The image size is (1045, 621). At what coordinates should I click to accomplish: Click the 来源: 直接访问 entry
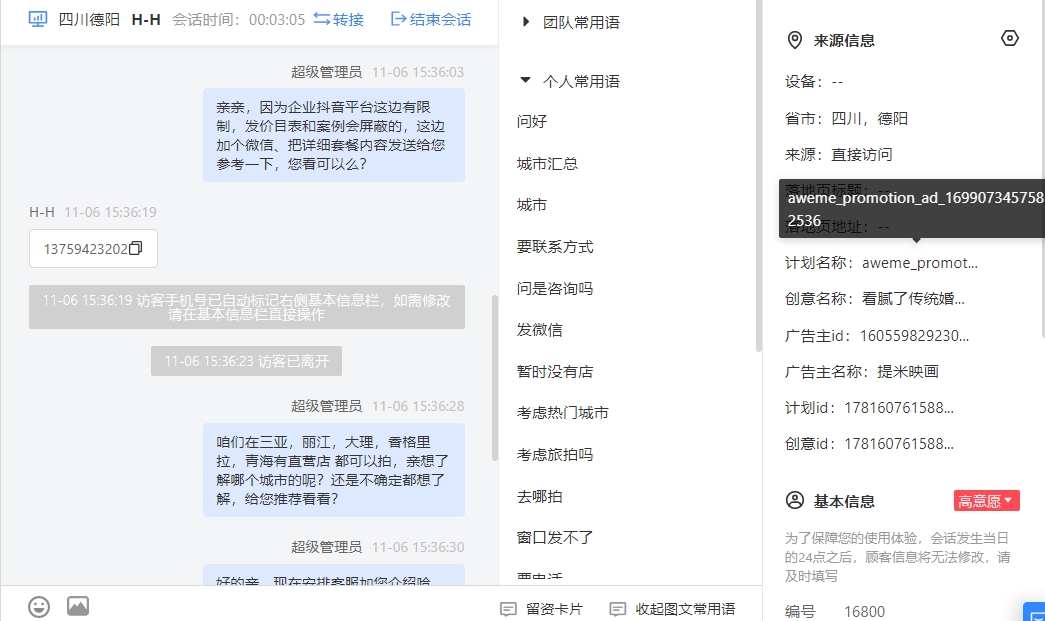(838, 155)
